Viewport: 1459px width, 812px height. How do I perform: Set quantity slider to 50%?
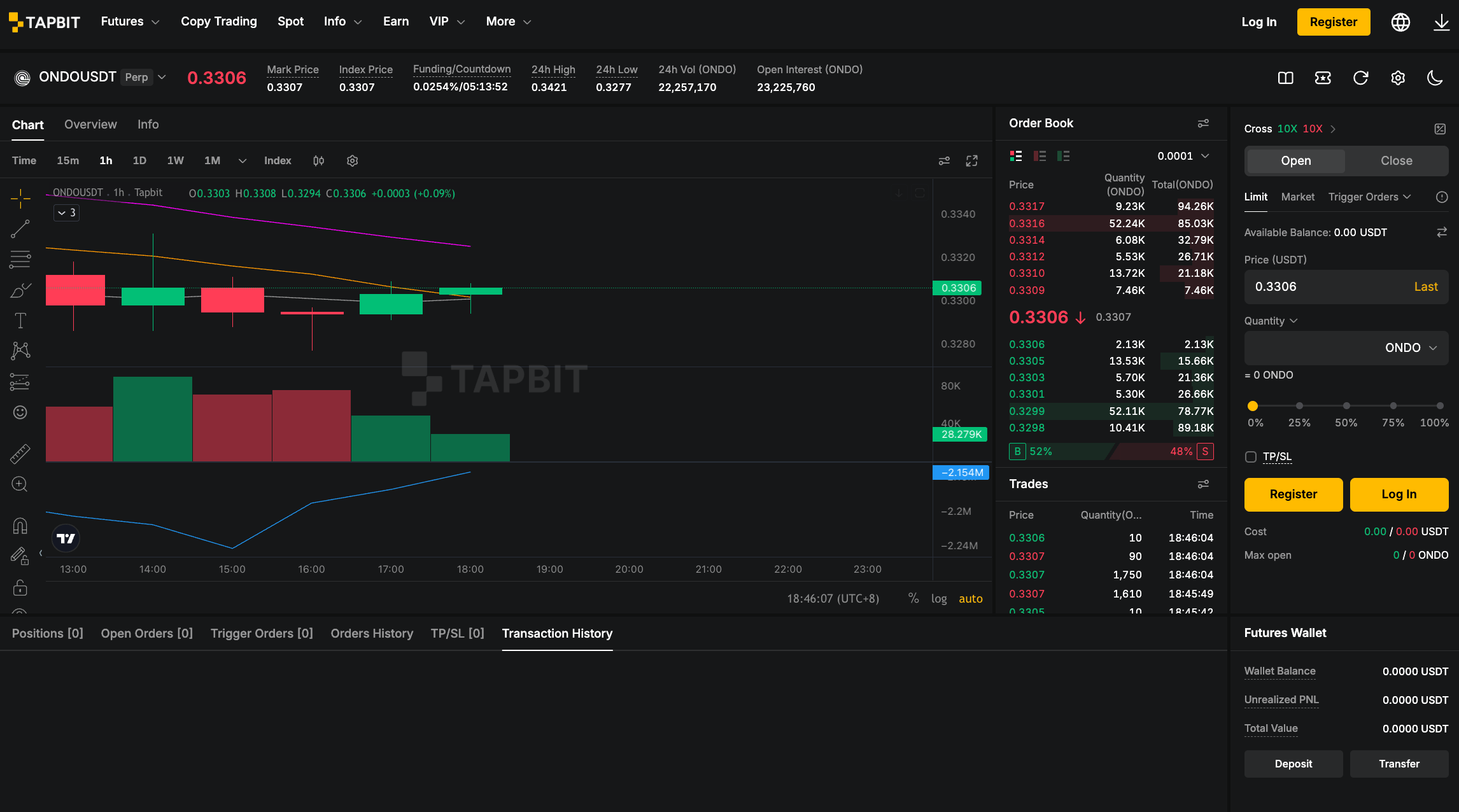coord(1346,406)
